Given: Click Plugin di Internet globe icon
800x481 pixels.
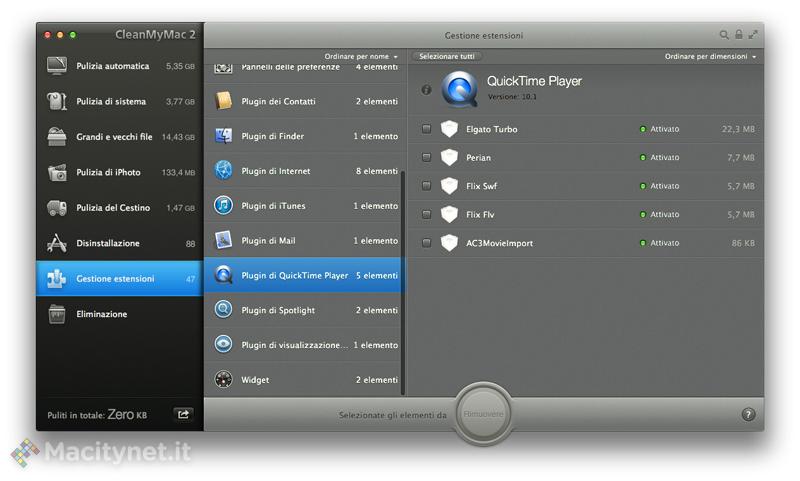Looking at the screenshot, I should tap(223, 170).
